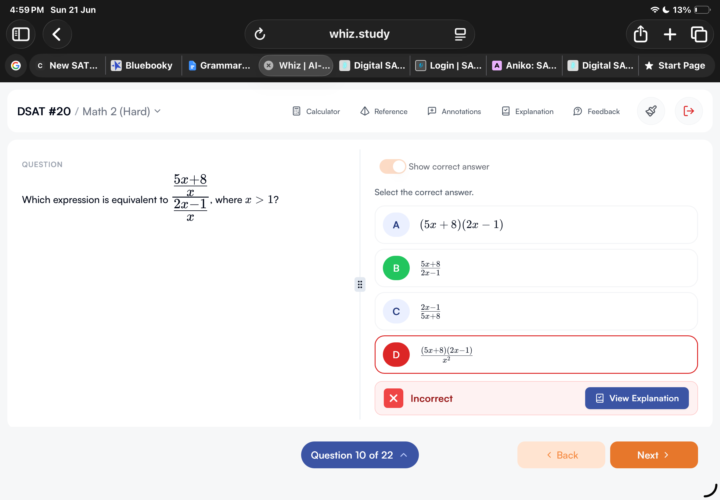The width and height of the screenshot is (720, 500).
Task: Toggle Show correct answer switch
Action: coord(392,166)
